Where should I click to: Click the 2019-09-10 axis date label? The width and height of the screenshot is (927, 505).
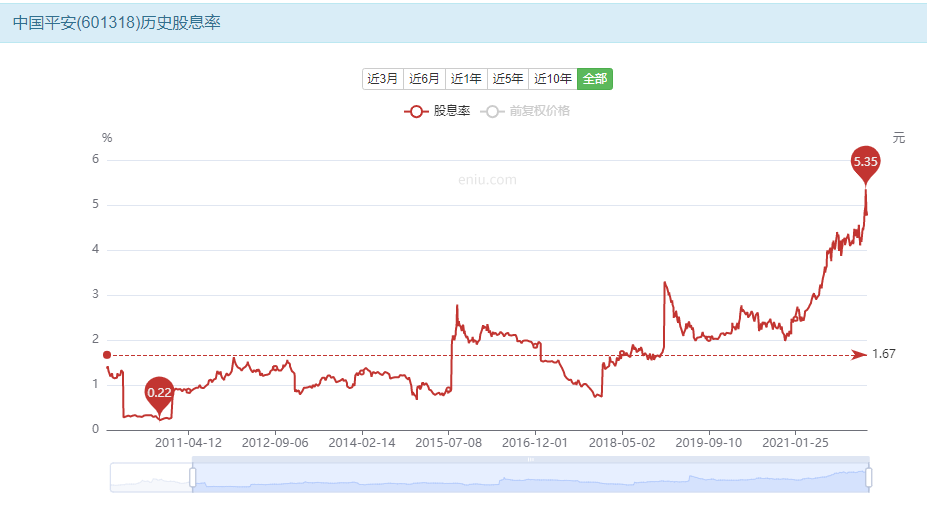708,443
